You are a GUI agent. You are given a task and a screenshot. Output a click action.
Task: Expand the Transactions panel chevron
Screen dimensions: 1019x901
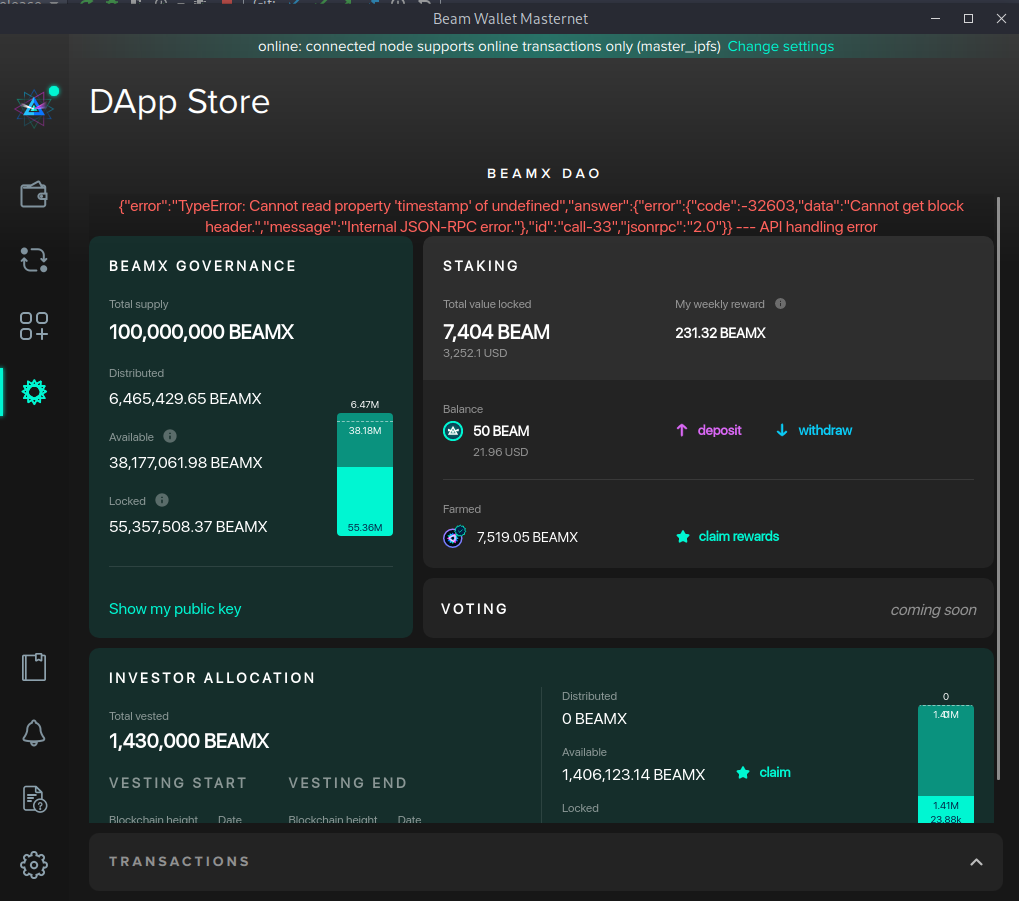click(x=976, y=862)
